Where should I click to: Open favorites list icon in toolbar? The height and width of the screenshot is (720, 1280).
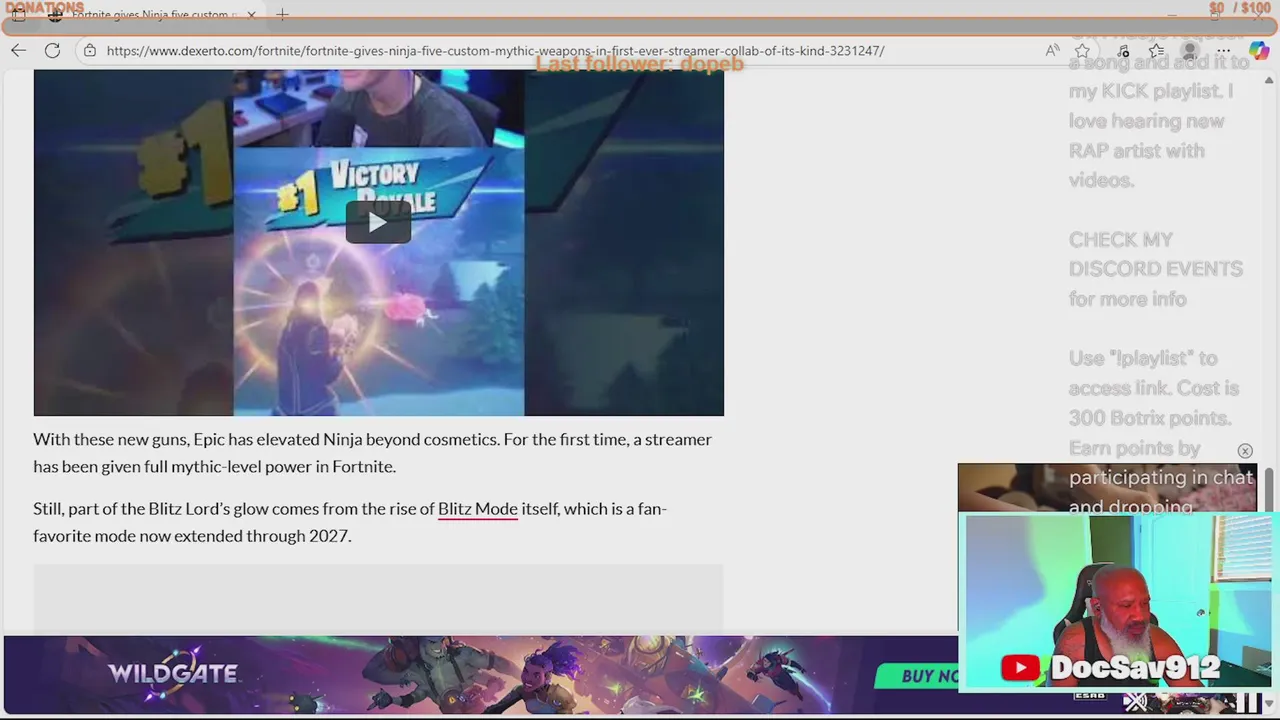click(1156, 50)
